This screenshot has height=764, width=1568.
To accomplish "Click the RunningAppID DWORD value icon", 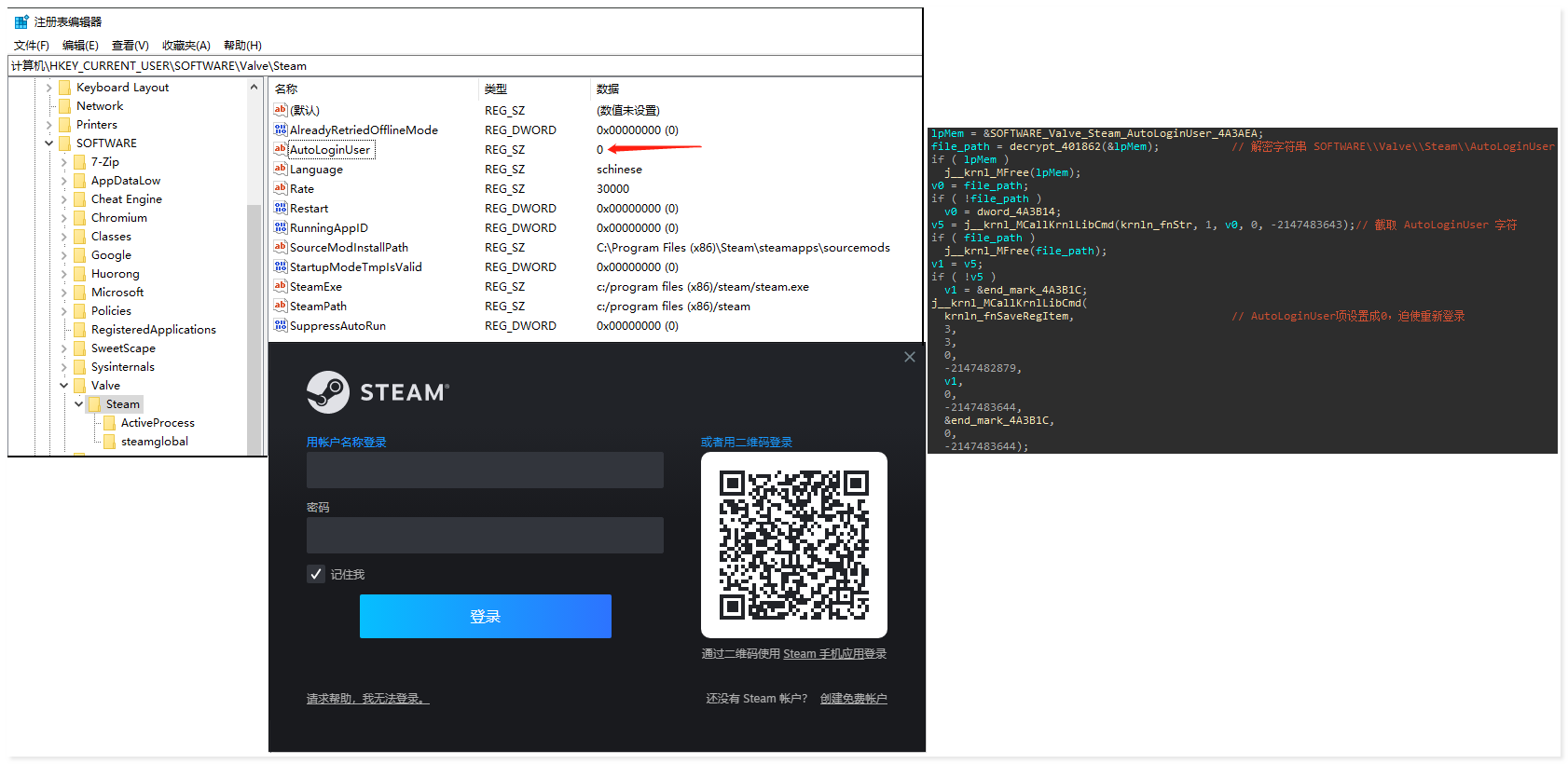I will (x=280, y=227).
